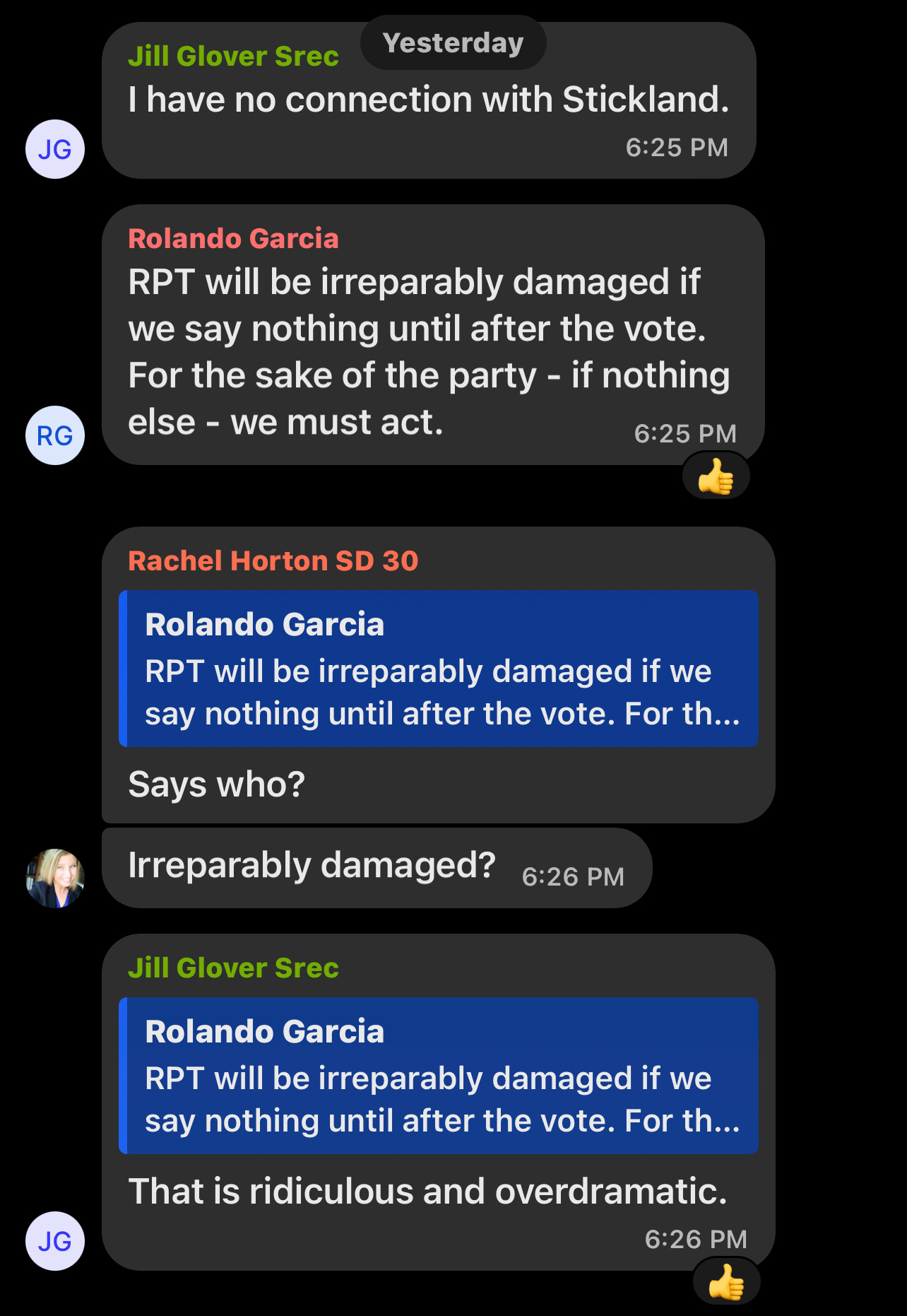The height and width of the screenshot is (1316, 907).
Task: Jump to quoted Rolando message in Jill's reply
Action: (x=439, y=1076)
